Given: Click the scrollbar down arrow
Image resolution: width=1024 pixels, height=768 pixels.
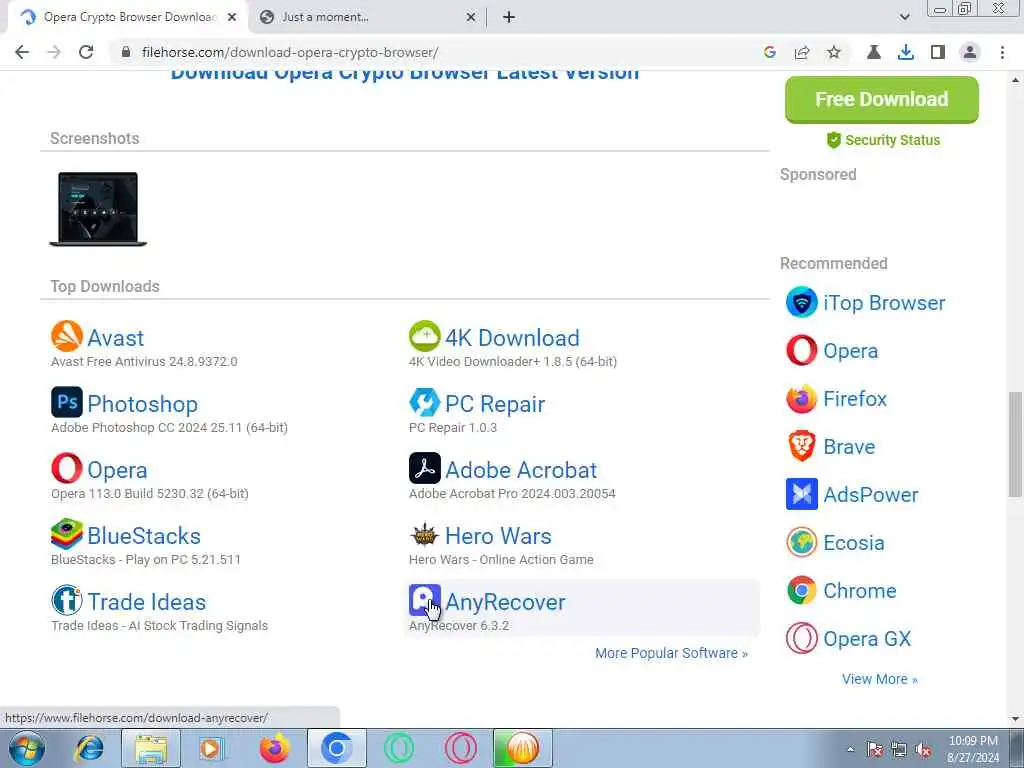Looking at the screenshot, I should coord(1015,719).
